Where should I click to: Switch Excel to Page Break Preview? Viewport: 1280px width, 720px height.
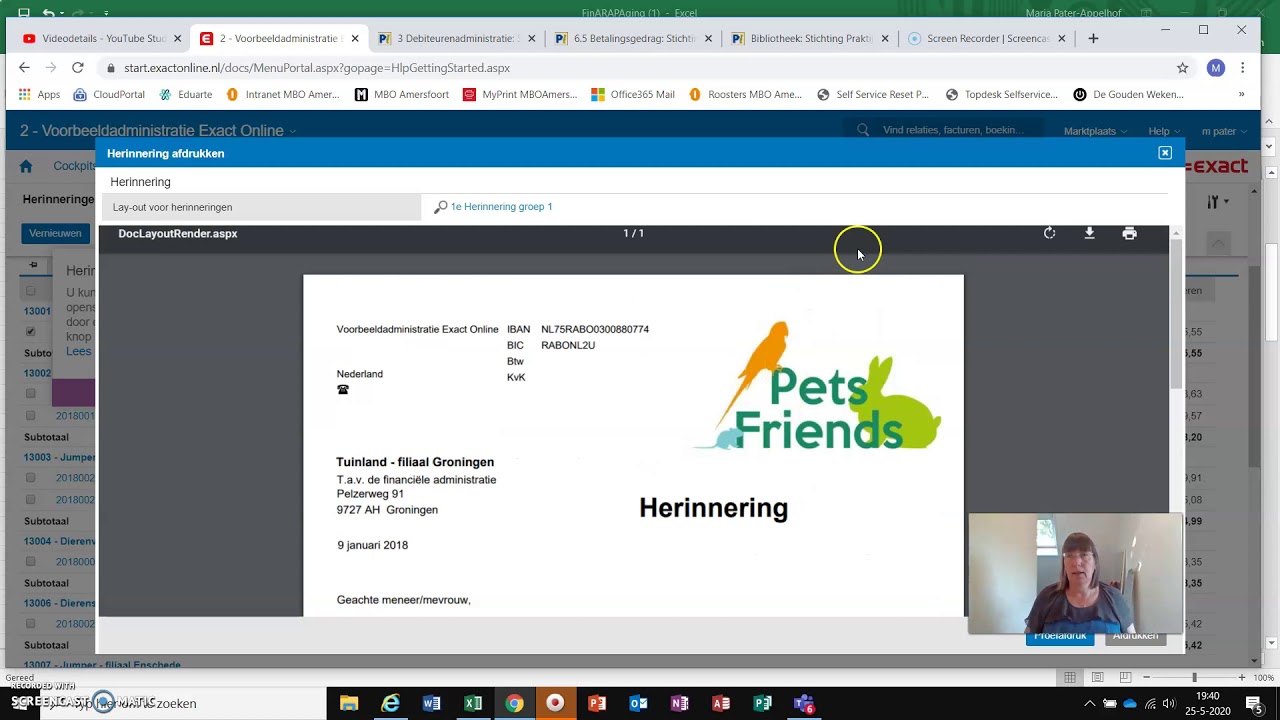1124,677
